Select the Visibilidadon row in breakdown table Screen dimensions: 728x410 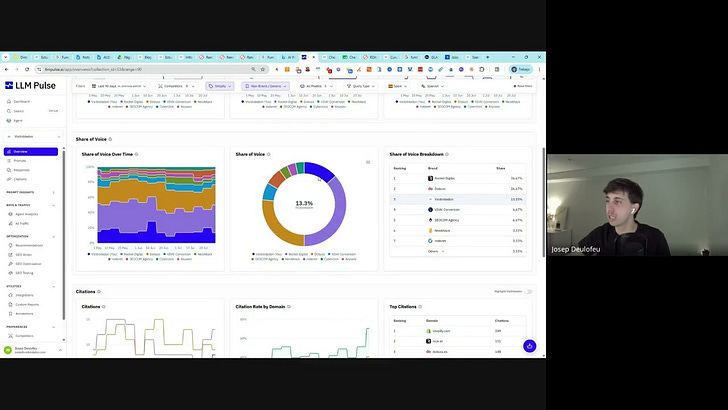click(x=457, y=199)
